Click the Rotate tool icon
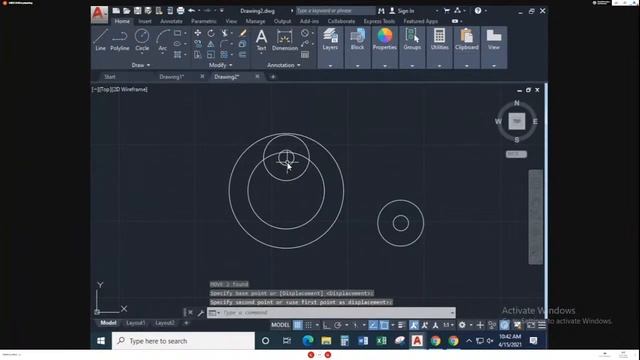 click(x=211, y=33)
